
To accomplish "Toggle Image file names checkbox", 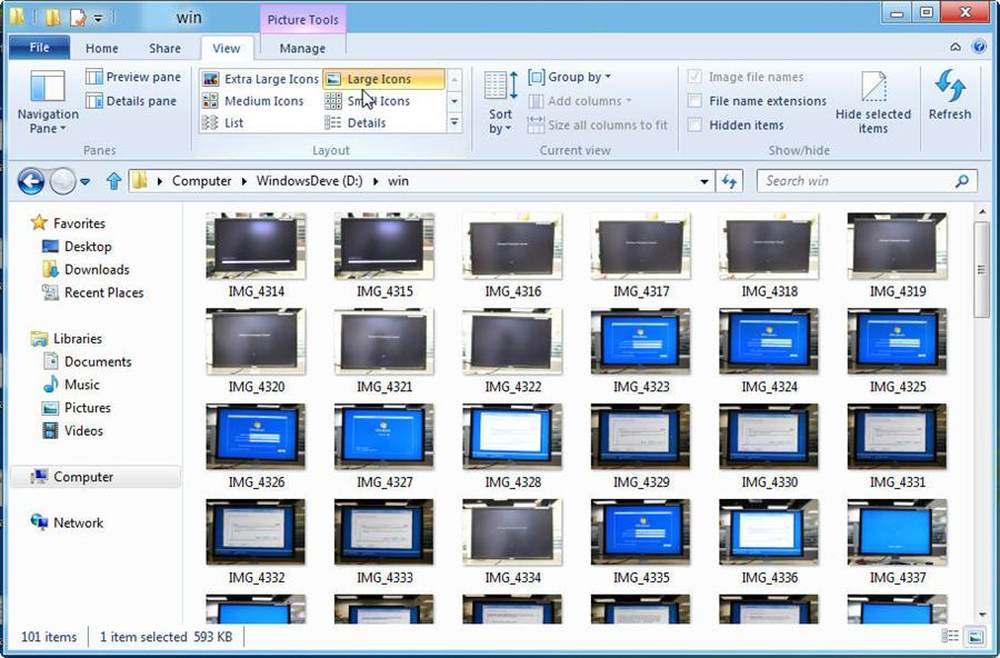I will point(695,77).
